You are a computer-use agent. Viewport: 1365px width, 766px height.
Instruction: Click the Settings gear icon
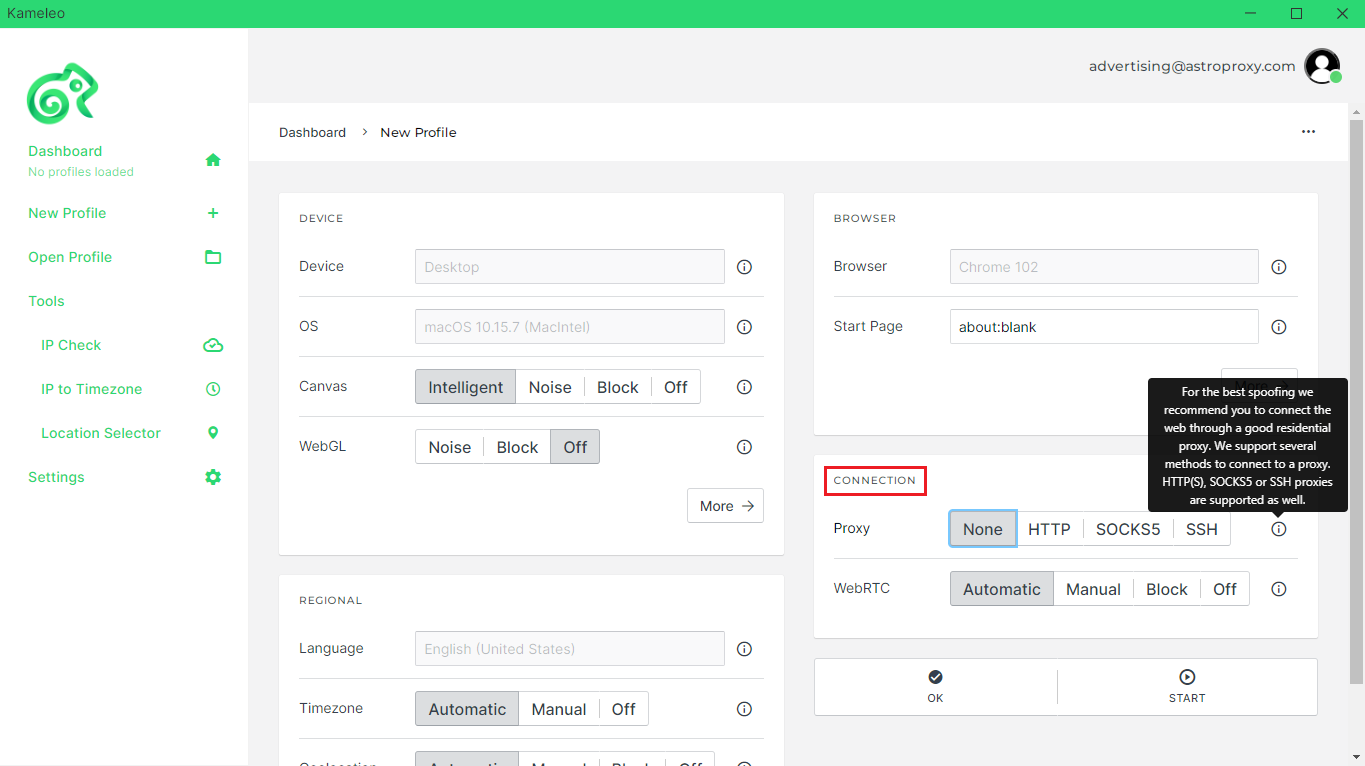[x=213, y=477]
